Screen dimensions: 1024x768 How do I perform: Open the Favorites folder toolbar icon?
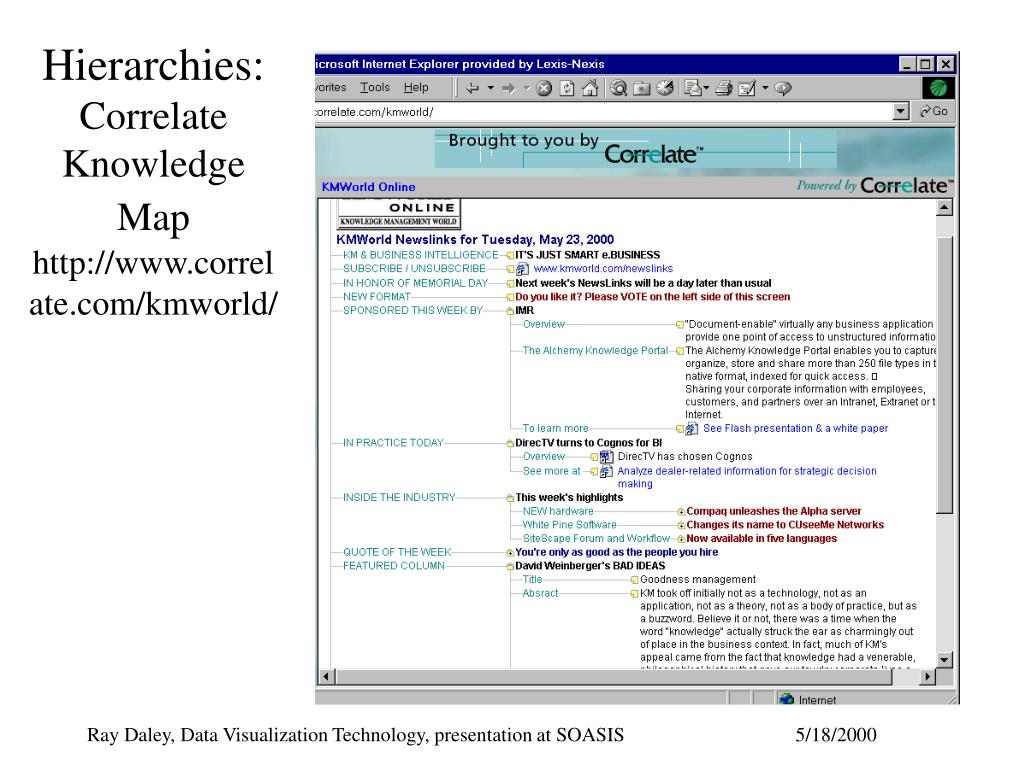(x=642, y=88)
